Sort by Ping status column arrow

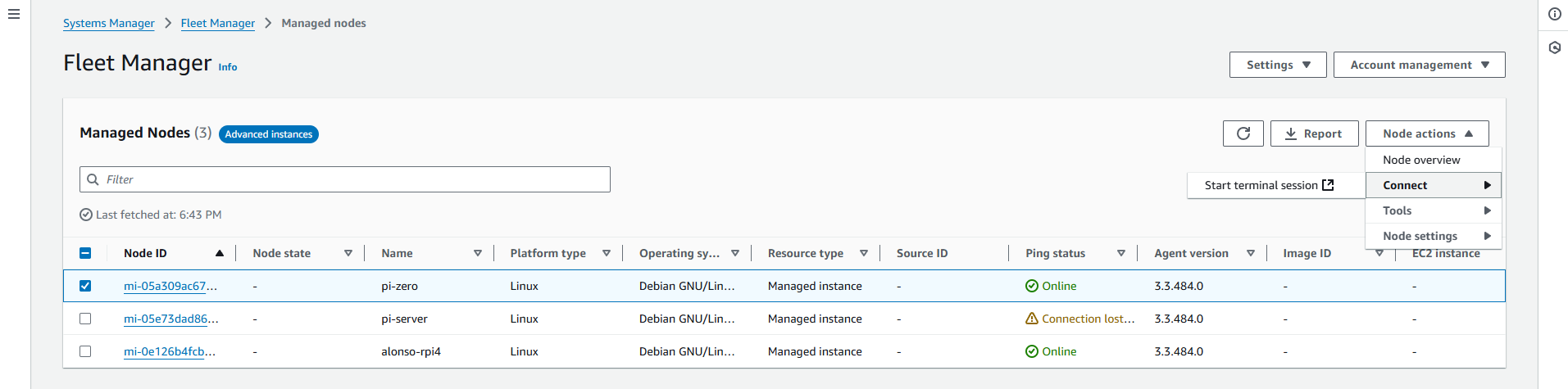pyautogui.click(x=1121, y=253)
